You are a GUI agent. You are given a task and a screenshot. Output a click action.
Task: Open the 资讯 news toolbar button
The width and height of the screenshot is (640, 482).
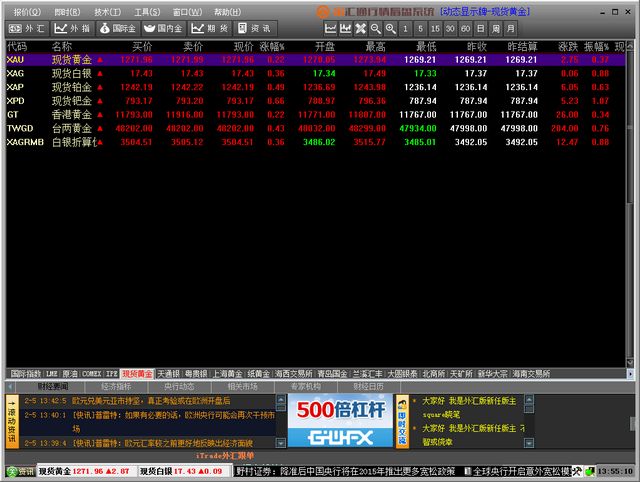pyautogui.click(x=255, y=29)
